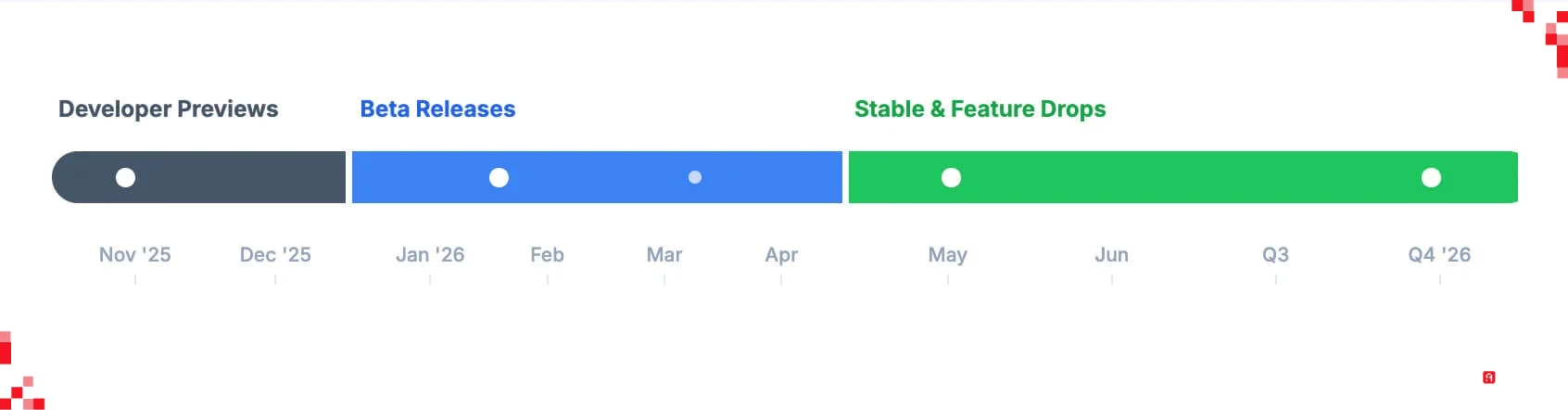Click the May timeline label
The width and height of the screenshot is (1568, 410).
point(947,255)
